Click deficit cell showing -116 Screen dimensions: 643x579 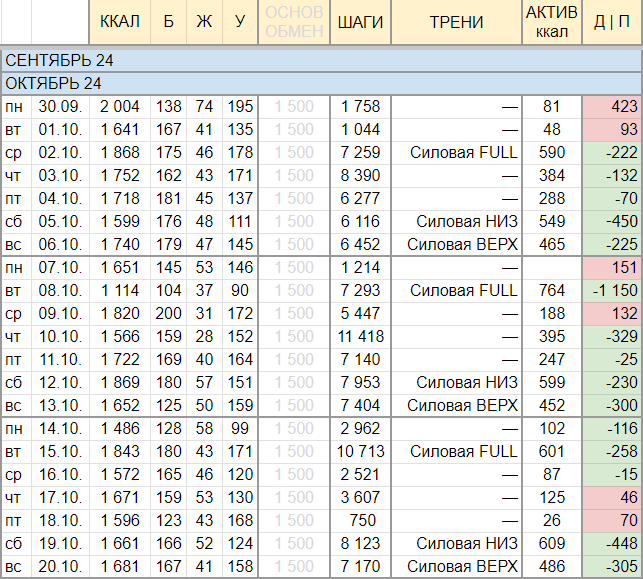[612, 429]
